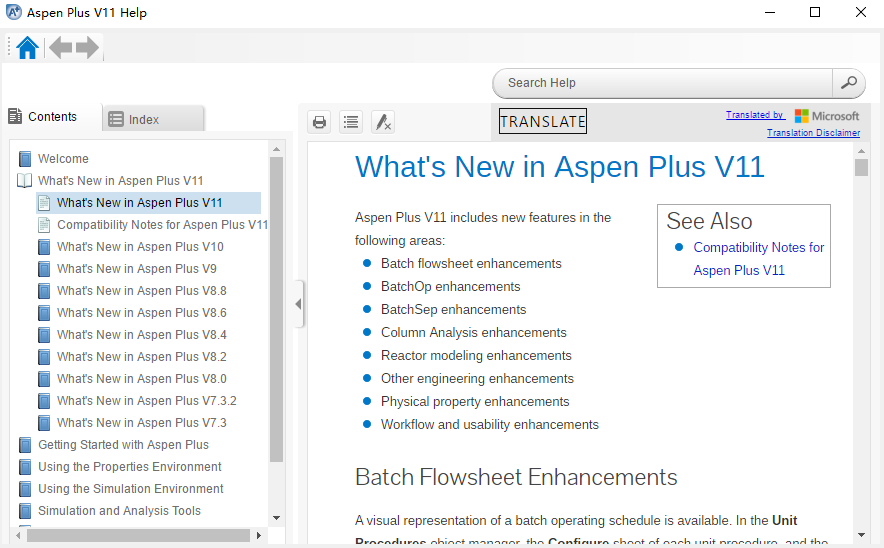Navigate back with the left arrow

[x=60, y=47]
